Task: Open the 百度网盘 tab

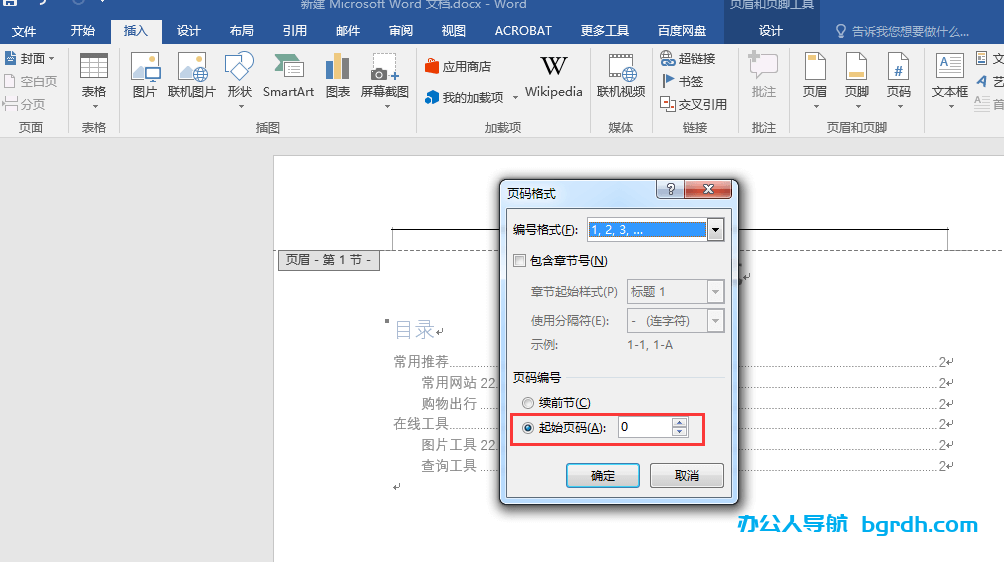Action: [682, 31]
